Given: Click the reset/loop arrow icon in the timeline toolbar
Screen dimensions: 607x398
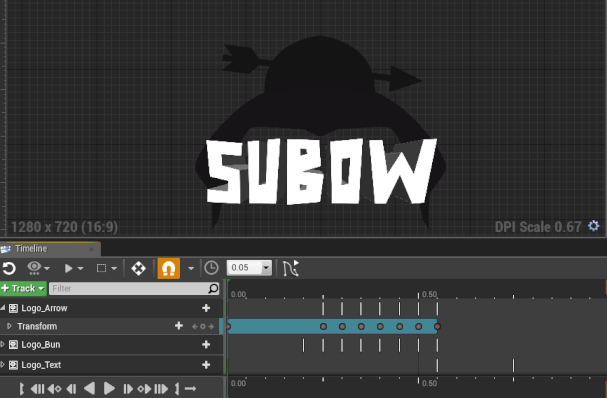Looking at the screenshot, I should coord(9,268).
